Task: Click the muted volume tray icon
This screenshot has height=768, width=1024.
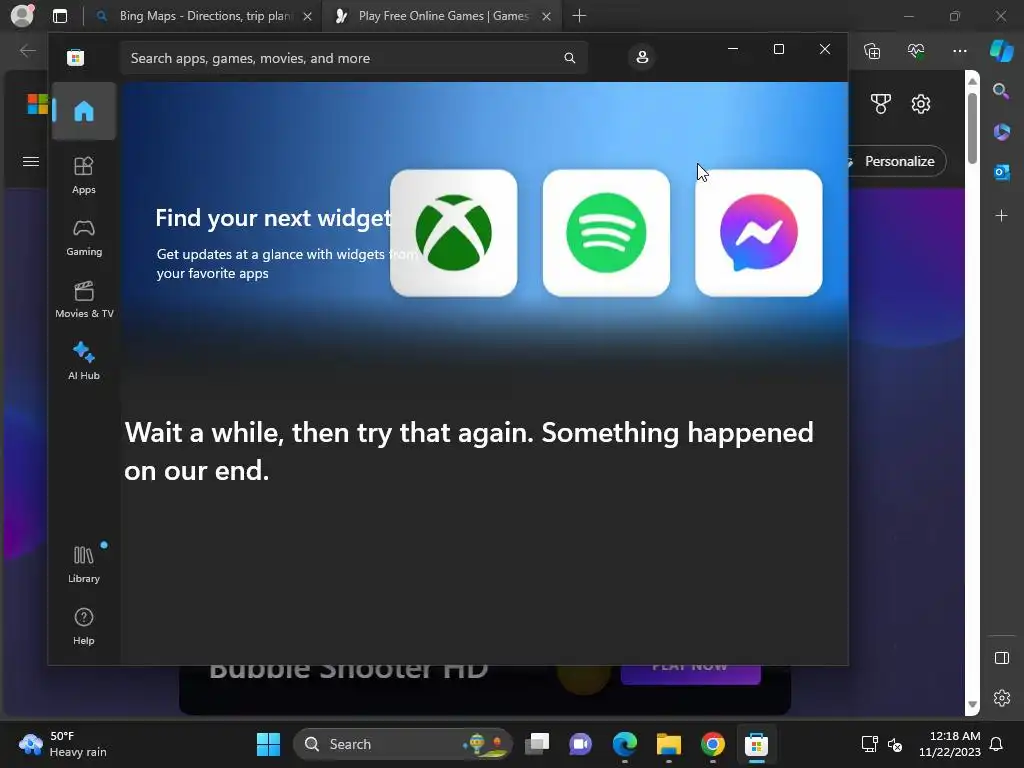Action: (x=895, y=744)
